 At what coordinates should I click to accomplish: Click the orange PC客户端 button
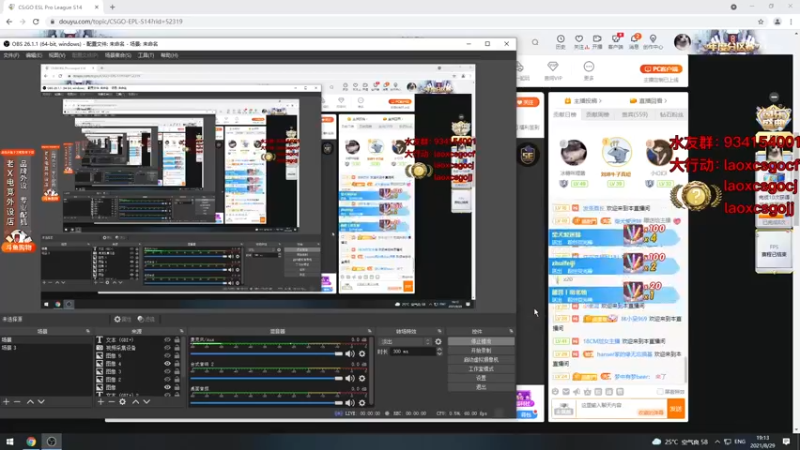coord(661,69)
